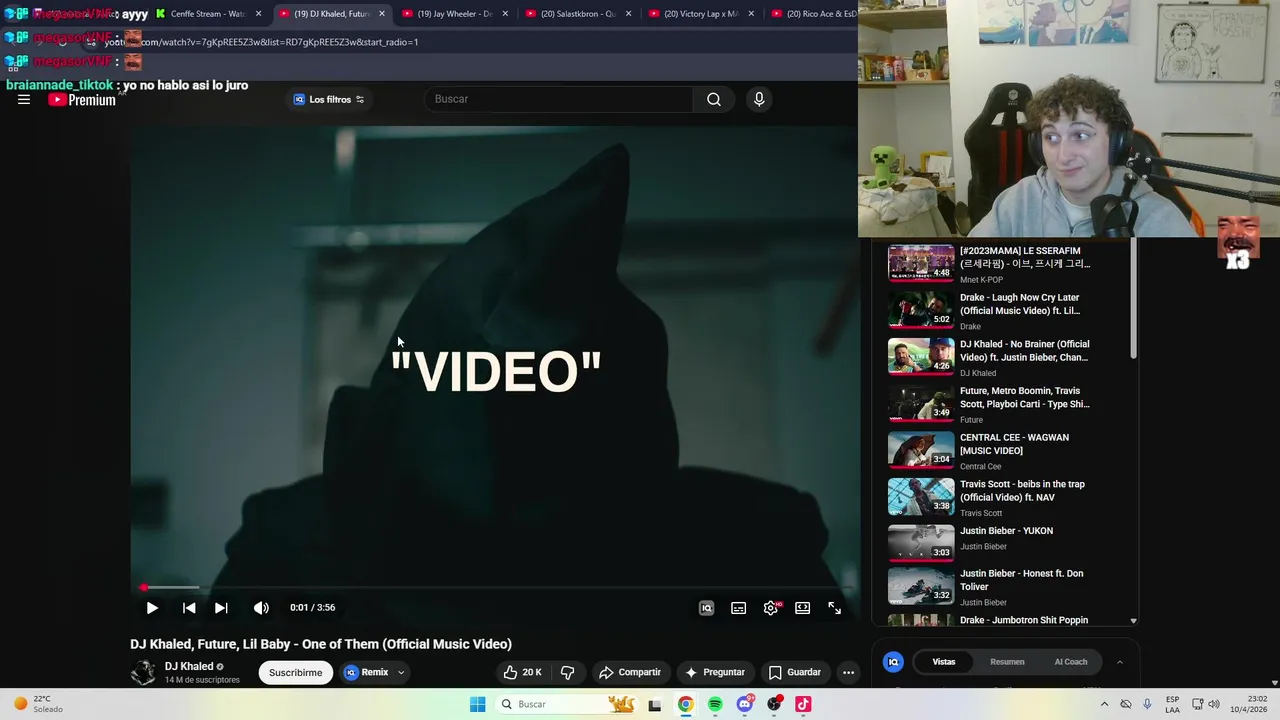Image resolution: width=1280 pixels, height=720 pixels.
Task: Switch to the Resumen tab
Action: click(x=1007, y=662)
